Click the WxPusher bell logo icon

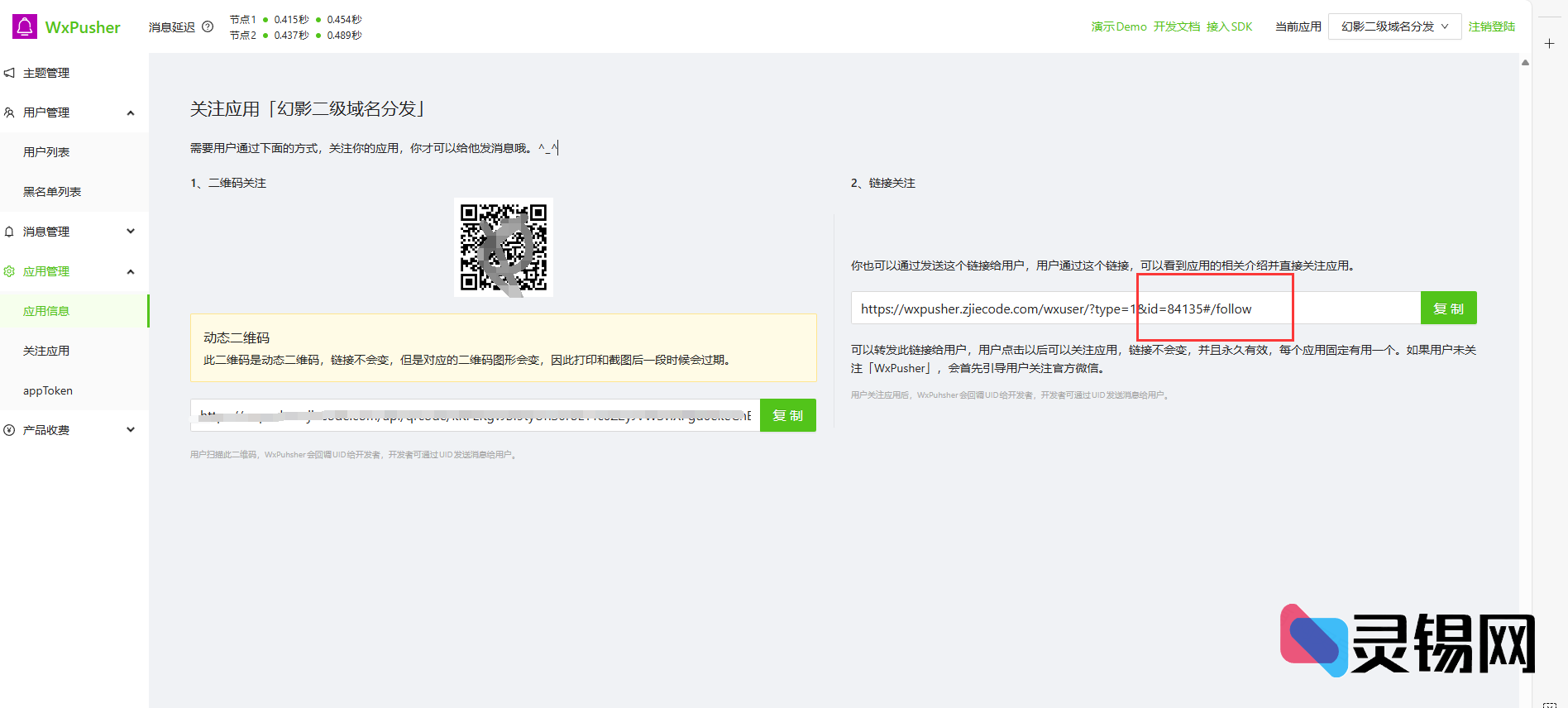(25, 26)
